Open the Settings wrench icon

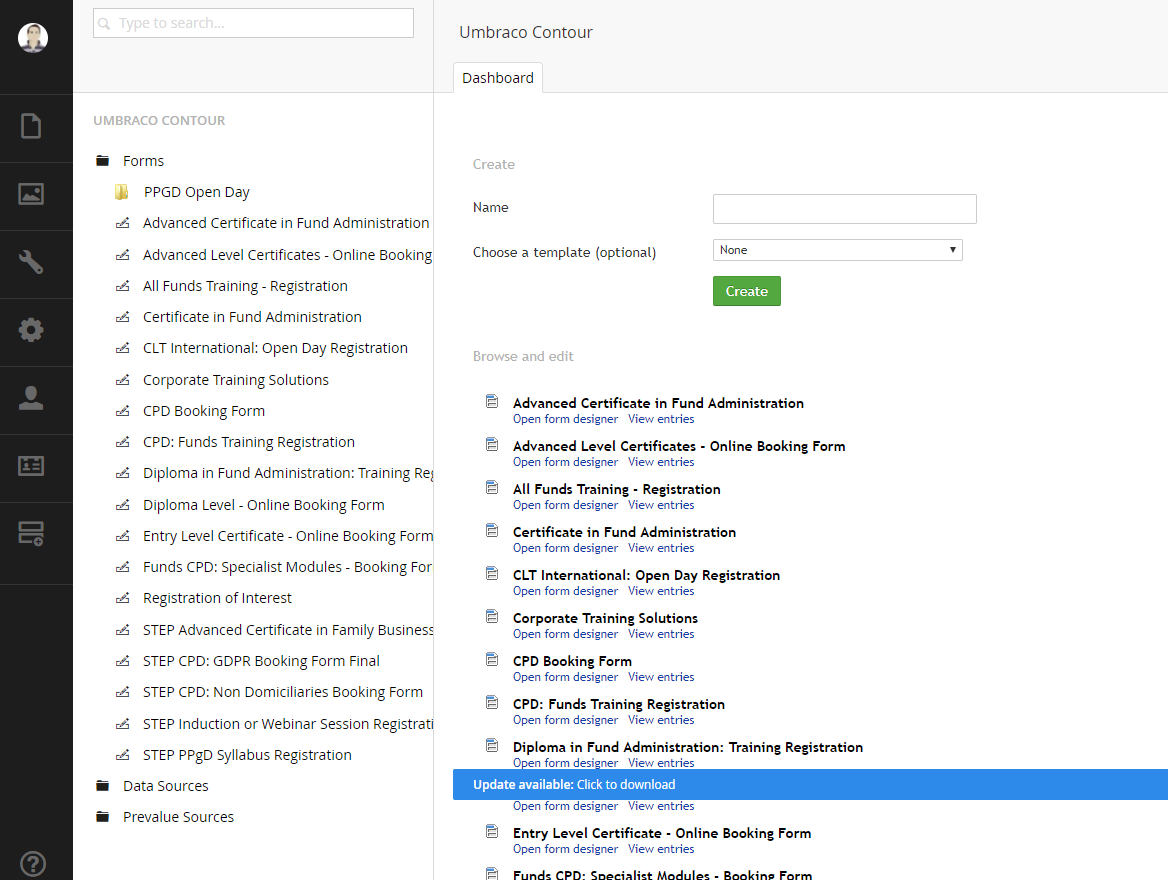pos(31,262)
